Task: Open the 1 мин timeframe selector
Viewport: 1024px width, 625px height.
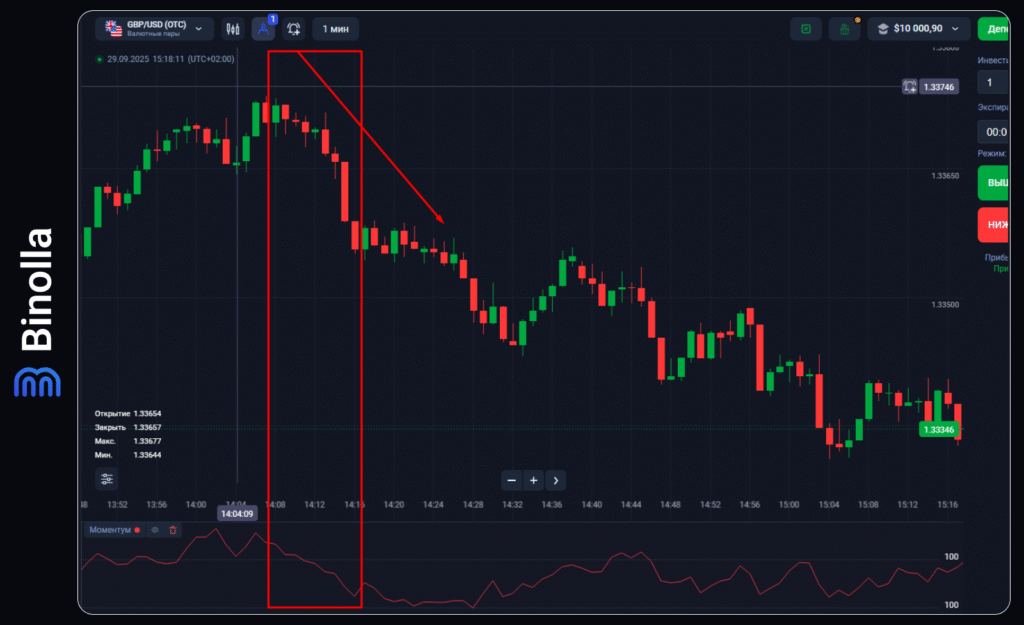Action: pyautogui.click(x=336, y=29)
